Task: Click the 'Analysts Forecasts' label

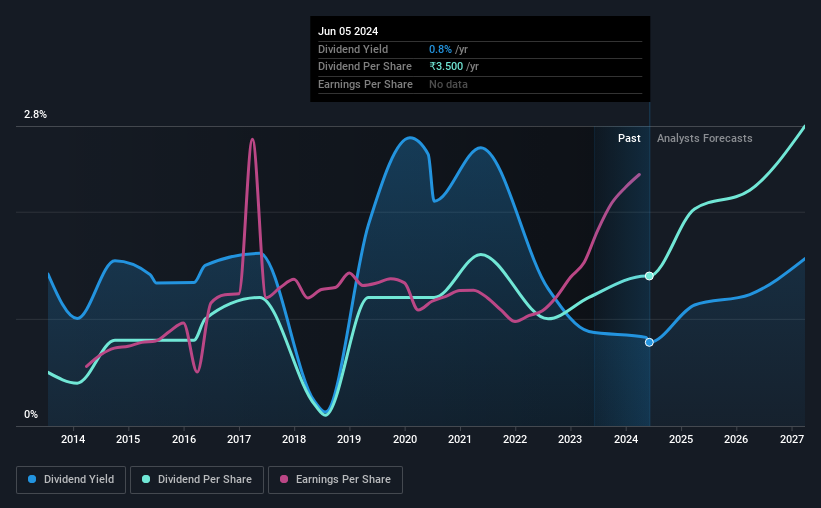Action: pyautogui.click(x=704, y=138)
